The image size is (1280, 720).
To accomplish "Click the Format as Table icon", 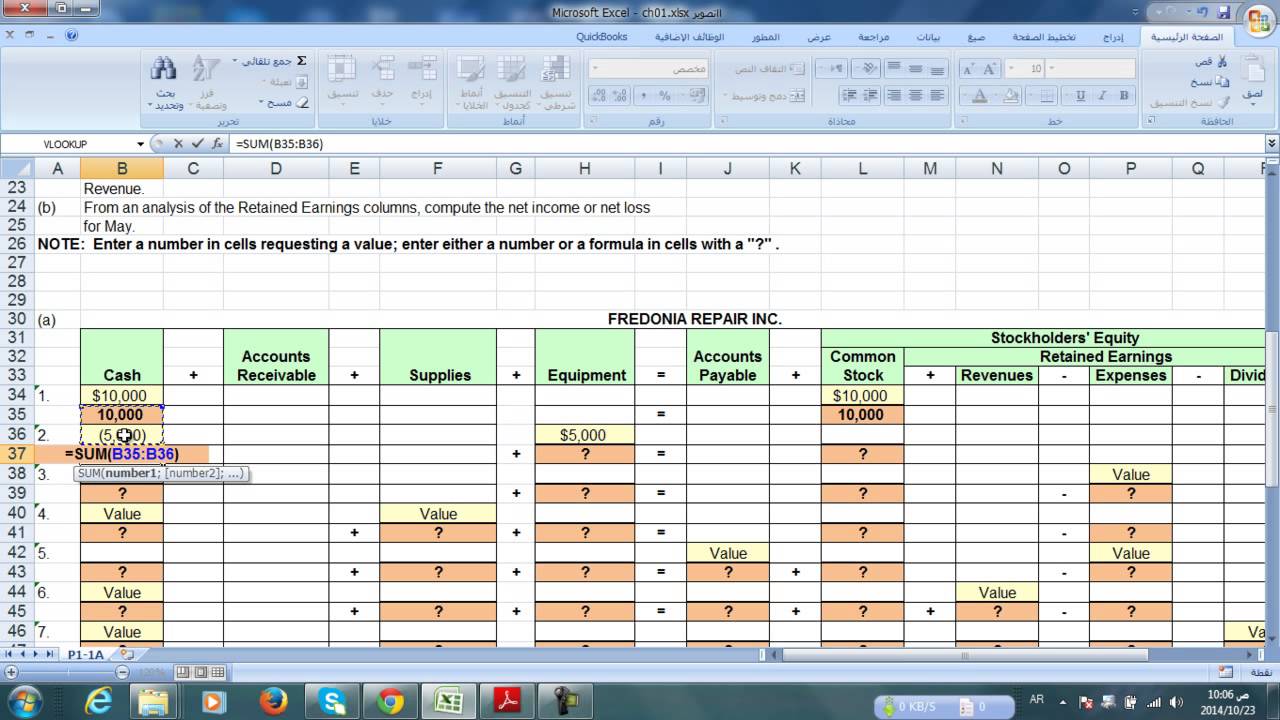I will coord(512,68).
